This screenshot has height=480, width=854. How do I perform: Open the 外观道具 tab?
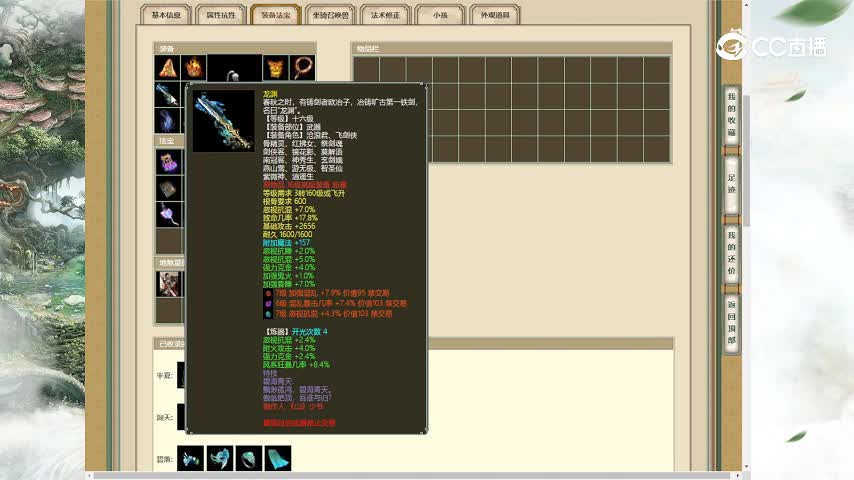pos(495,15)
